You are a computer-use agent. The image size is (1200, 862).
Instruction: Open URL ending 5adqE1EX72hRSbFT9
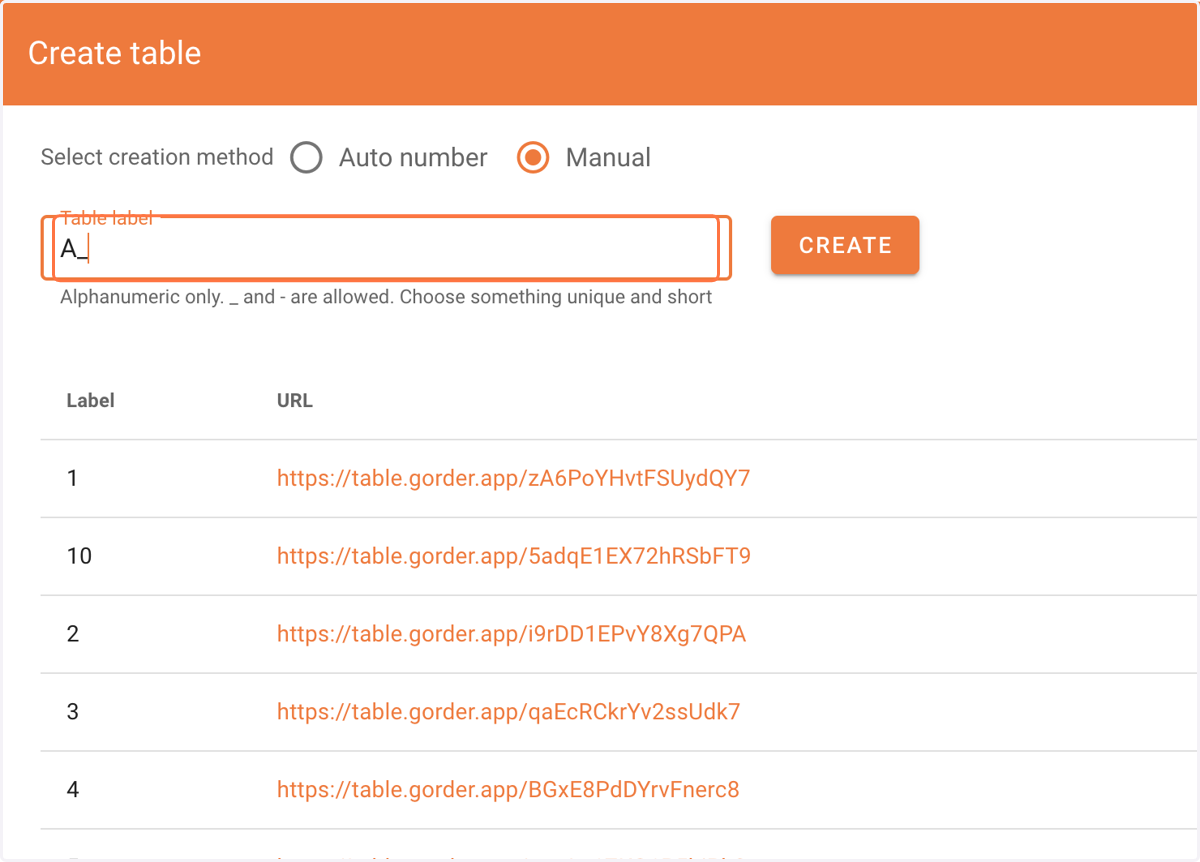point(513,556)
